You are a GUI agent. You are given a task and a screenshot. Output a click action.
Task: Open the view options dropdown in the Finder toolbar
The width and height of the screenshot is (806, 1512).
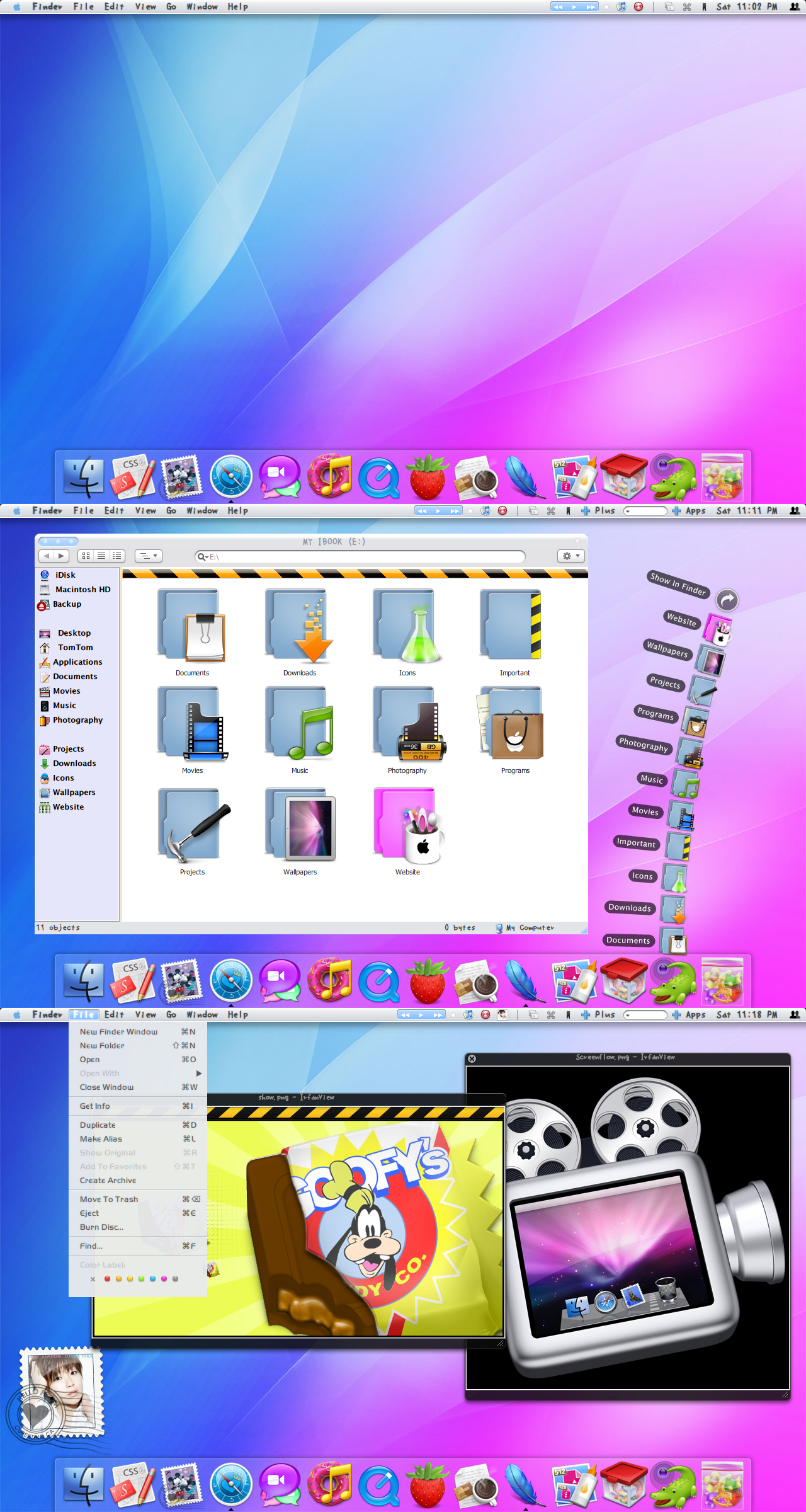149,556
